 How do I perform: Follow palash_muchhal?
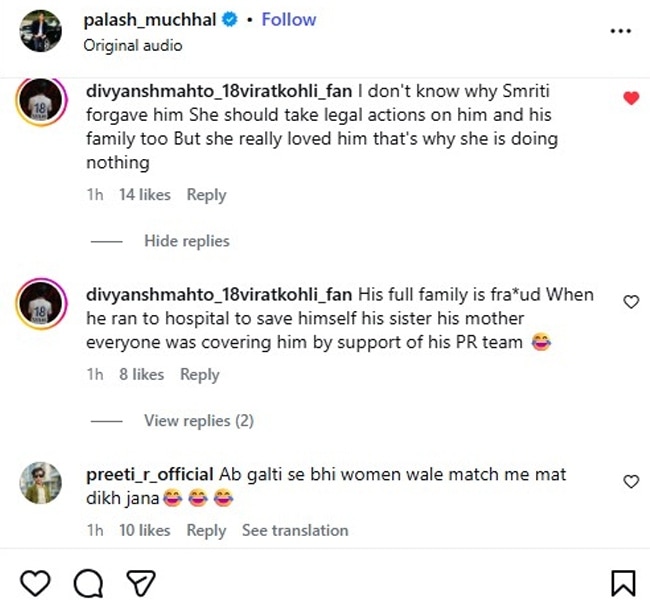point(289,20)
